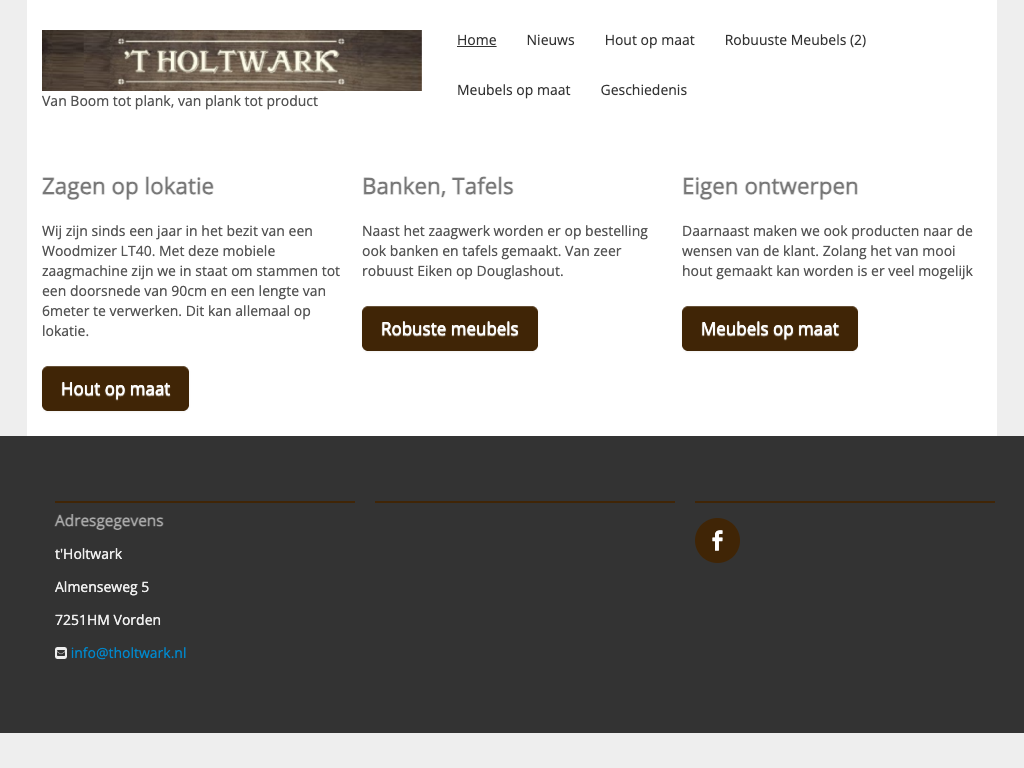This screenshot has width=1024, height=768.
Task: Go to the Nieuws page in navigation
Action: (550, 40)
